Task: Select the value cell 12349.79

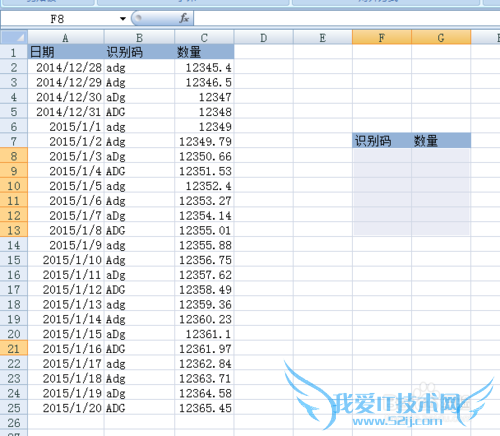Action: click(x=204, y=141)
